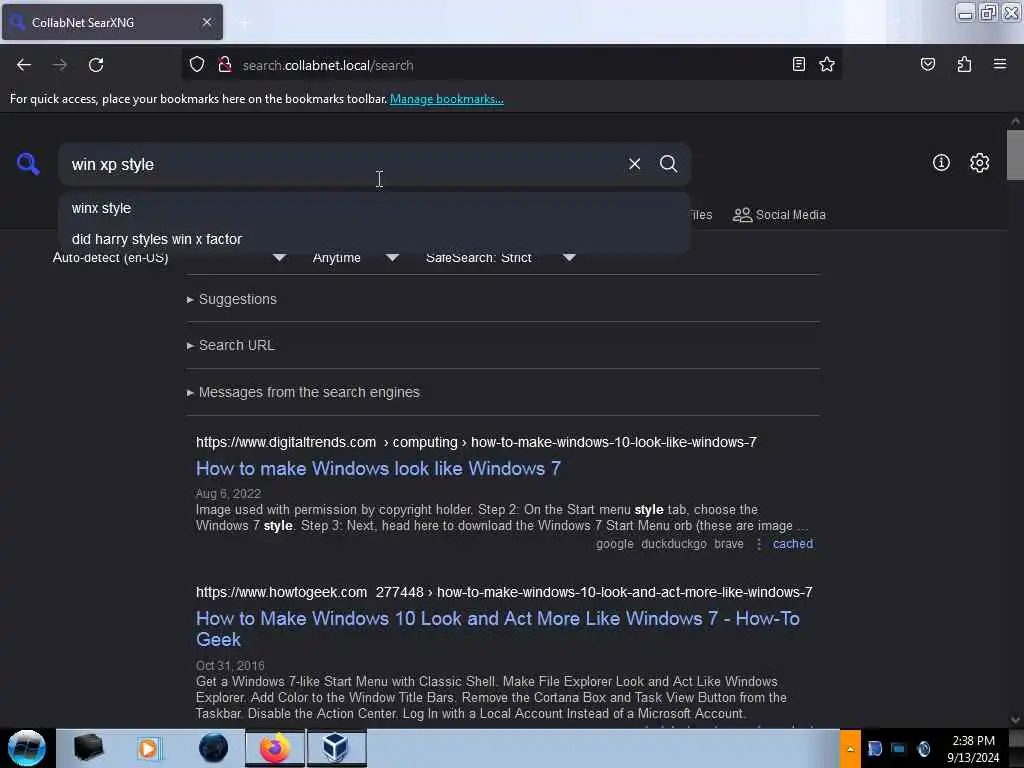1024x768 pixels.
Task: Launch the media player taskbar icon
Action: (148, 748)
